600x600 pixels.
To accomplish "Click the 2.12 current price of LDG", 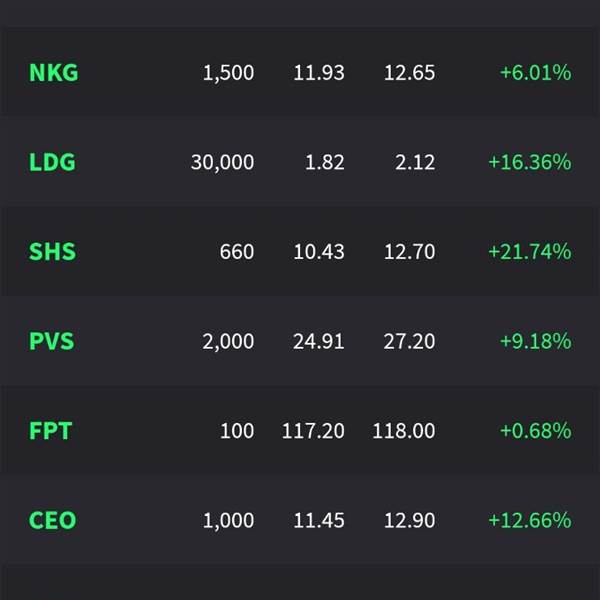I will click(415, 162).
